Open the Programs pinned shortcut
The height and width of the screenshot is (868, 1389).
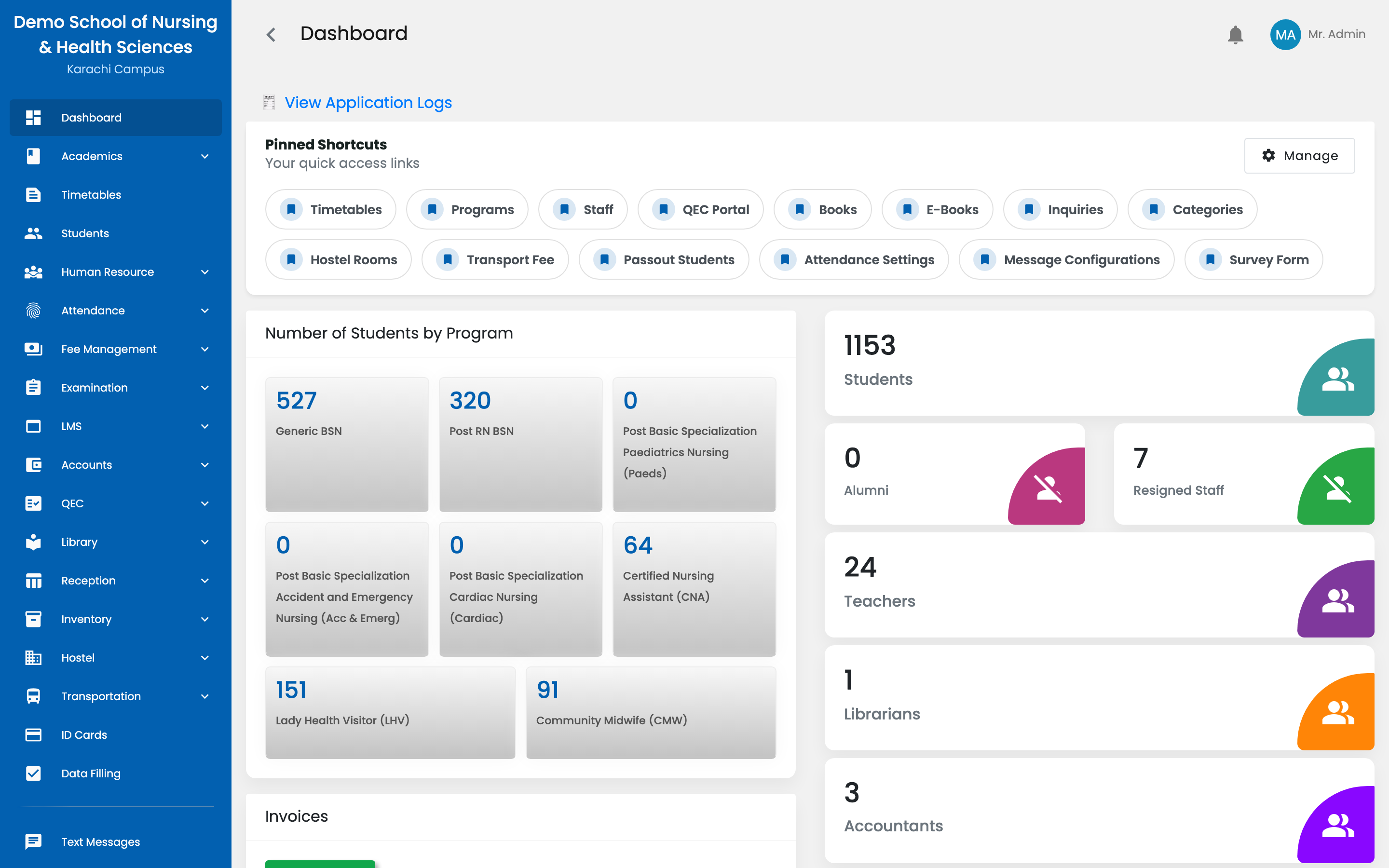[x=467, y=210]
